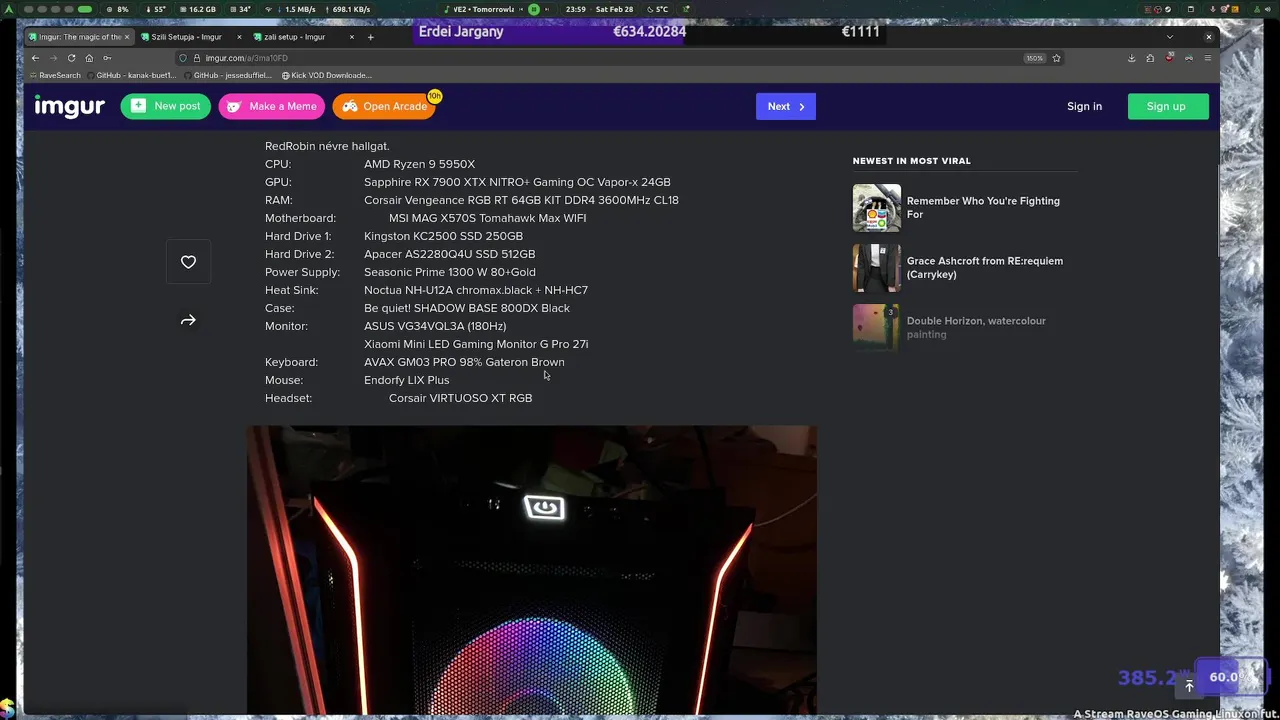Open the PC case RGB photo
The height and width of the screenshot is (720, 1280).
pos(532,570)
